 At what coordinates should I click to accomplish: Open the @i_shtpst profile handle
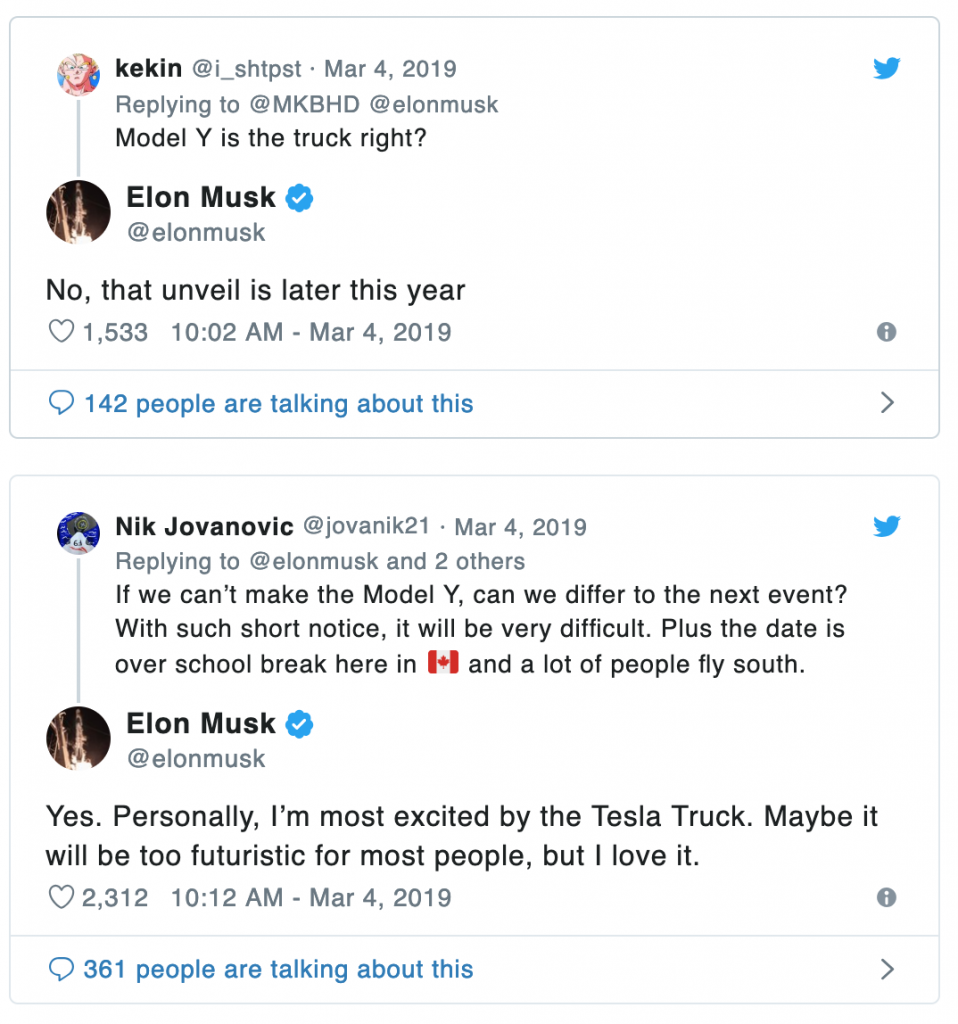coord(244,69)
